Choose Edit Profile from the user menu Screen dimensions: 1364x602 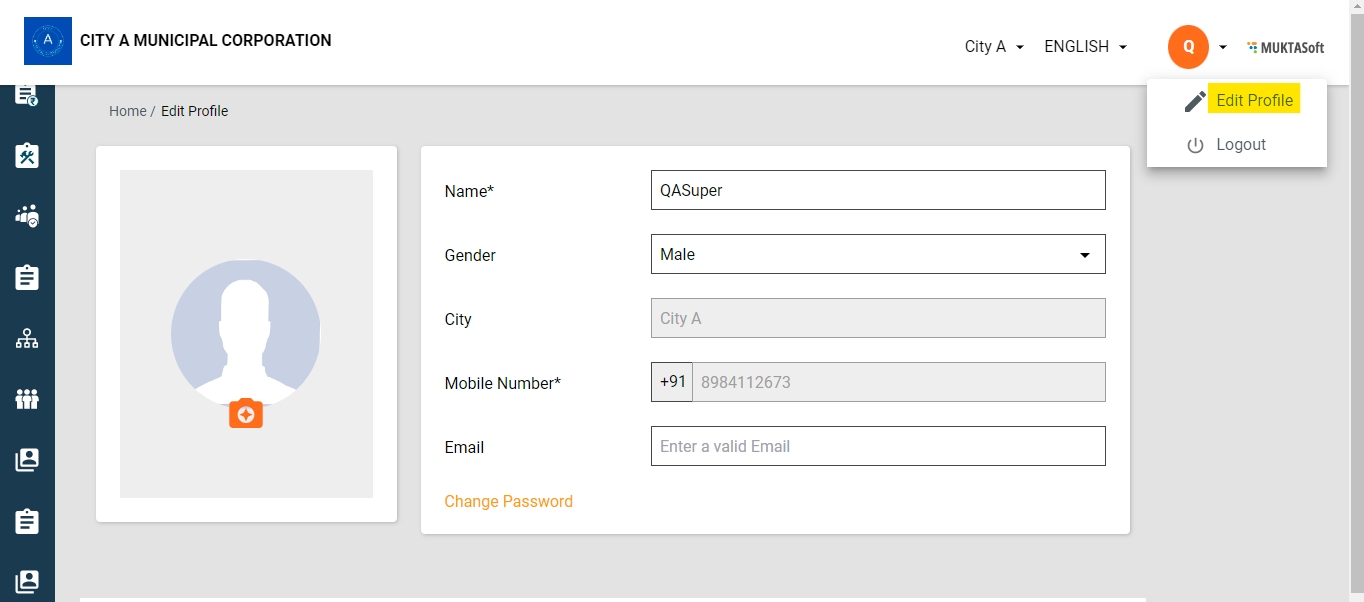click(1254, 101)
